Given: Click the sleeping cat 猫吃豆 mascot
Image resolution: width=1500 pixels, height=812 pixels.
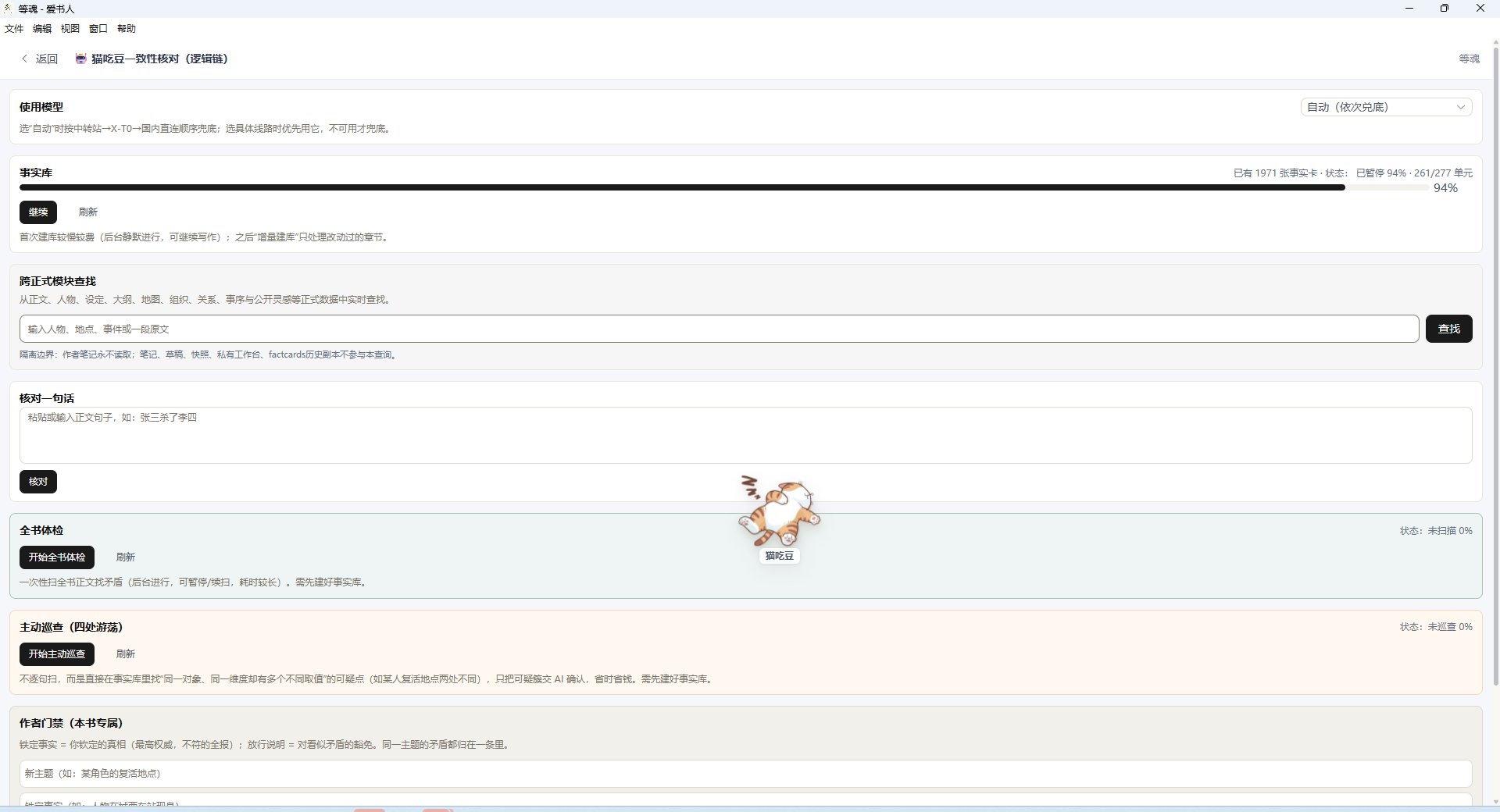Looking at the screenshot, I should (779, 511).
